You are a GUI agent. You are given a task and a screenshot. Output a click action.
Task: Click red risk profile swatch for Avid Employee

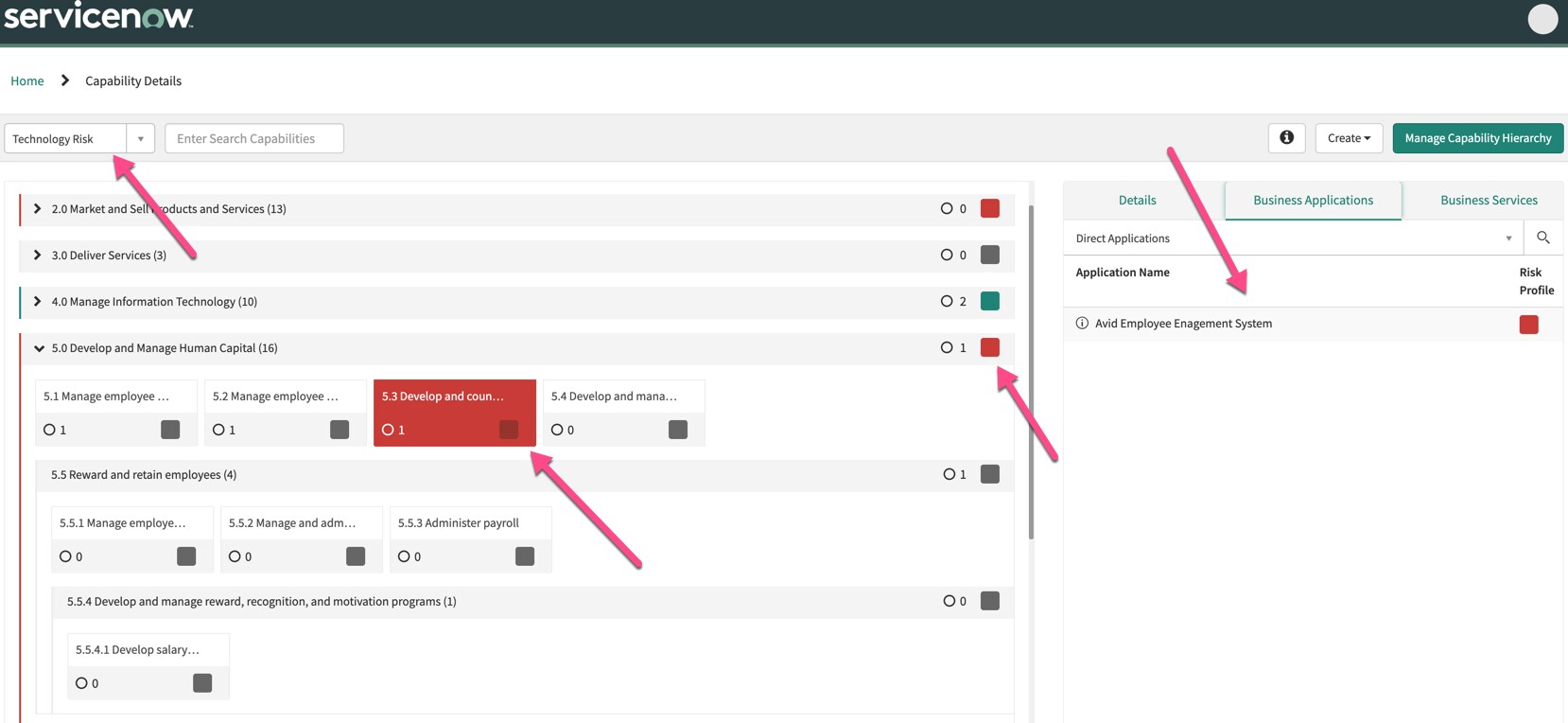pyautogui.click(x=1528, y=325)
